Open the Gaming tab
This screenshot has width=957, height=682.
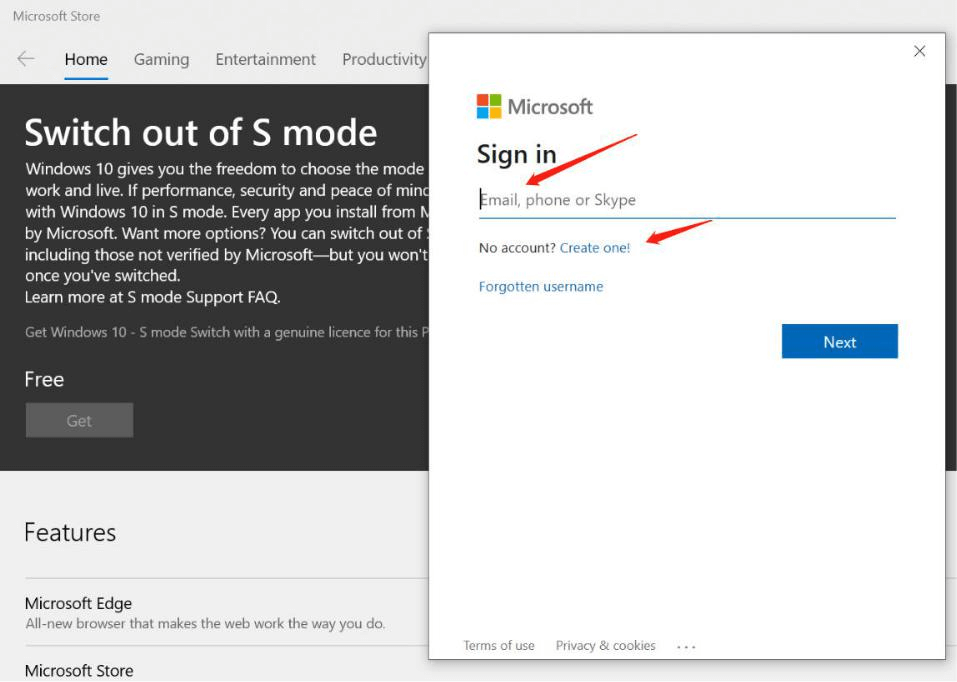161,60
